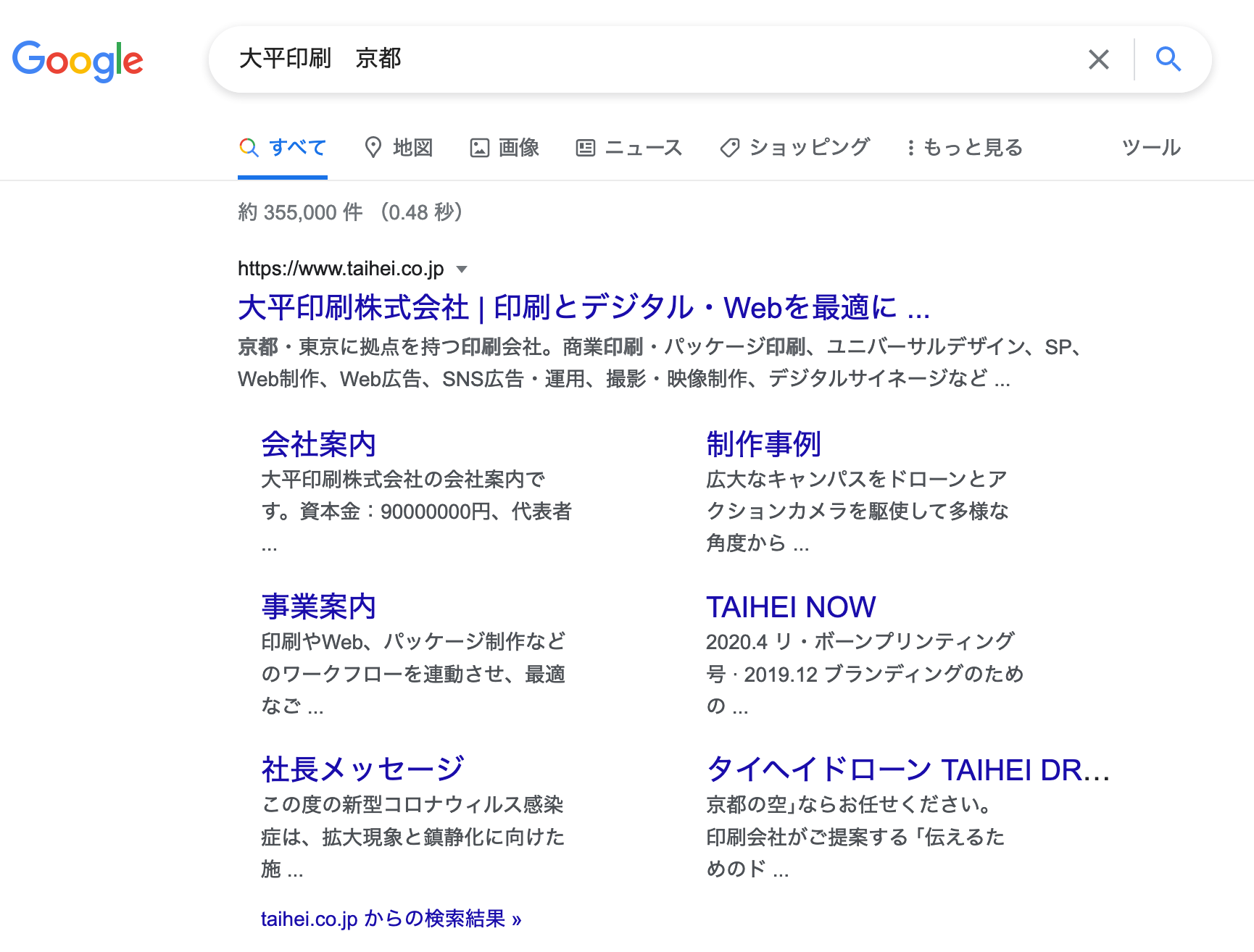Select the すべて tab

point(283,148)
